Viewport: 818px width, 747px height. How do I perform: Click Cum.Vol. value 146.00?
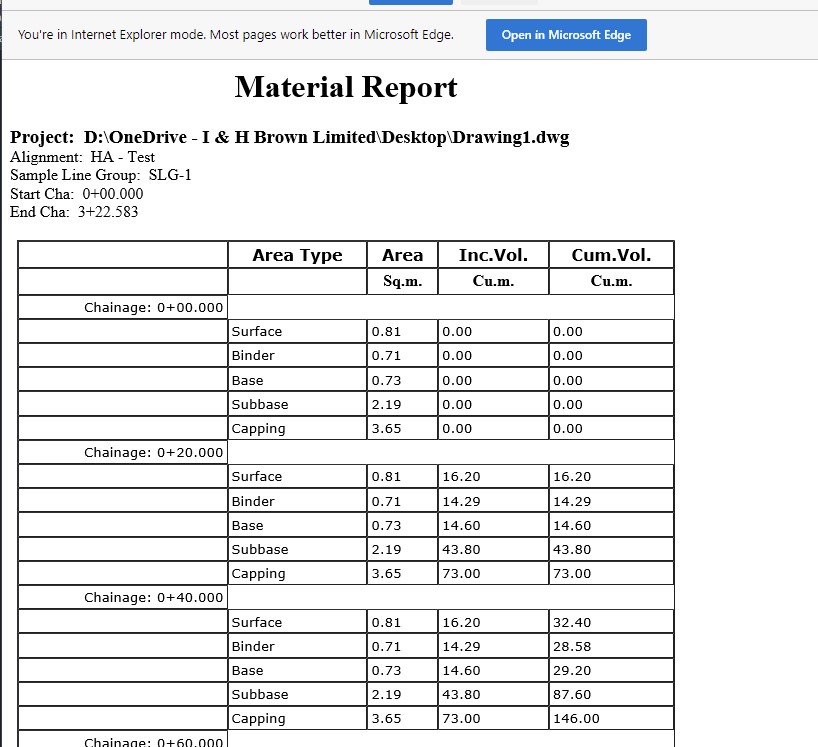pyautogui.click(x=576, y=718)
